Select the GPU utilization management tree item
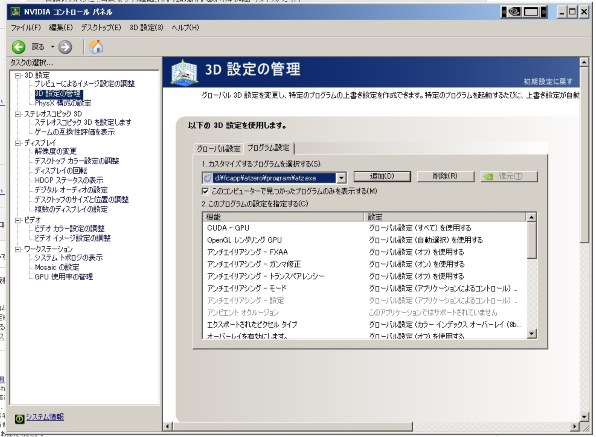Viewport: 596px width, 437px height. pos(63,277)
